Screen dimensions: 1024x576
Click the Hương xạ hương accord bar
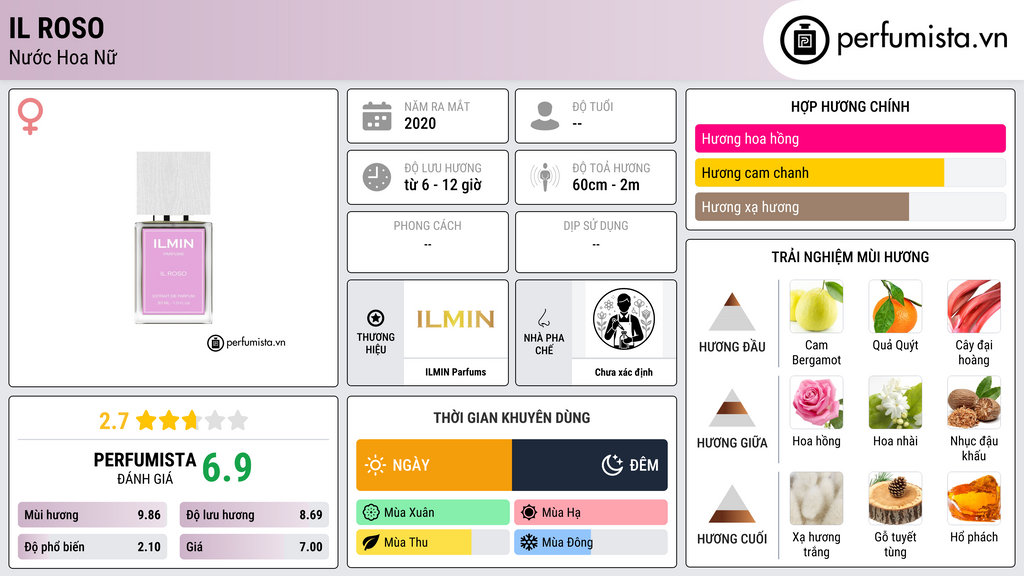[850, 207]
